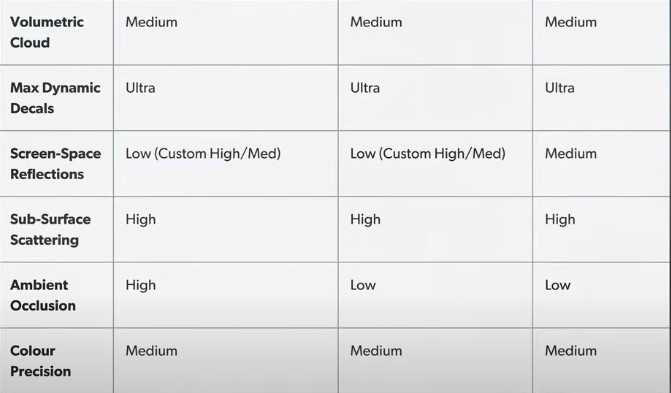Click last column High for Sub-Surface Scattering
Viewport: 671px width, 393px height.
click(560, 220)
